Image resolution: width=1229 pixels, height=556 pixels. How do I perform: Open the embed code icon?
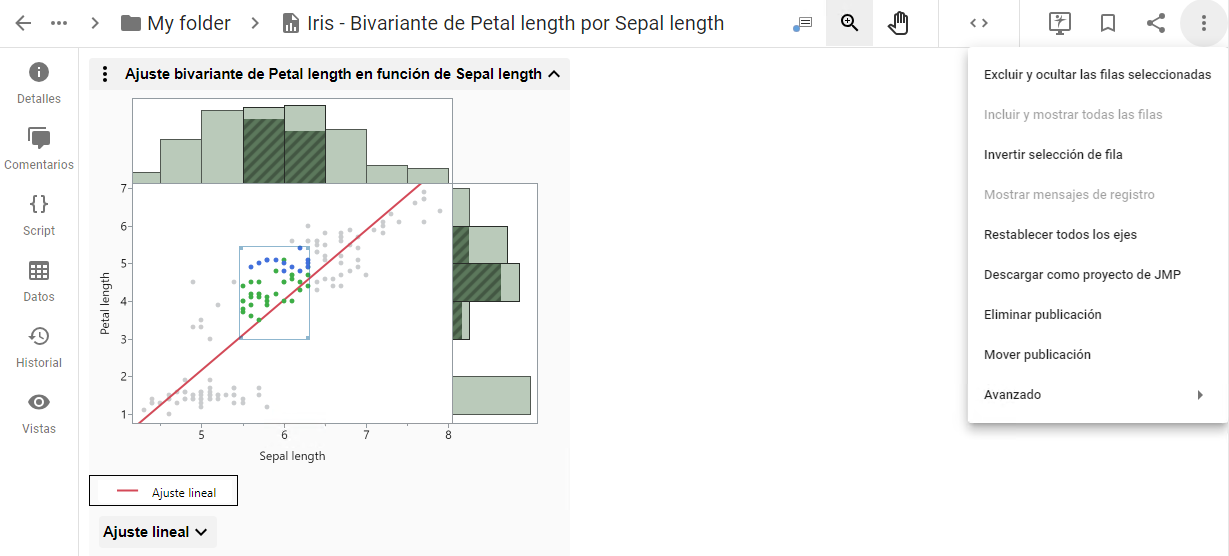(x=979, y=23)
